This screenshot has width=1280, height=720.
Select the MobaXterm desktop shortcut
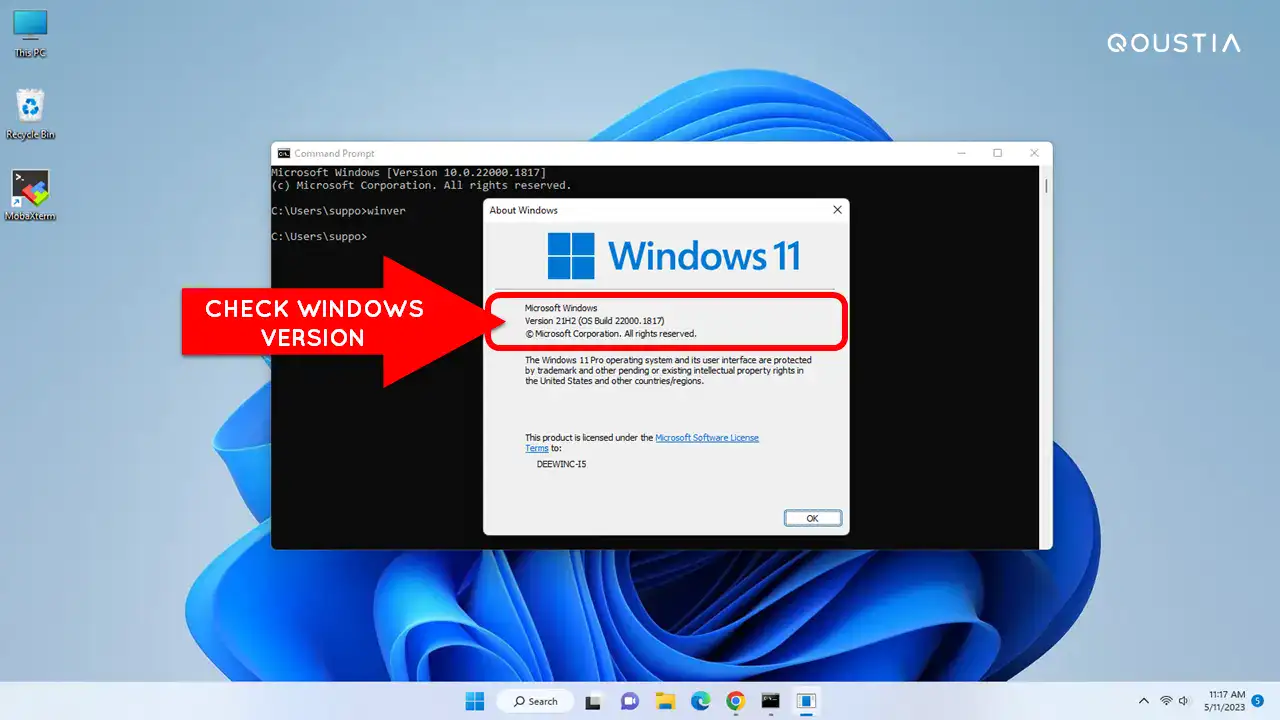tap(30, 195)
